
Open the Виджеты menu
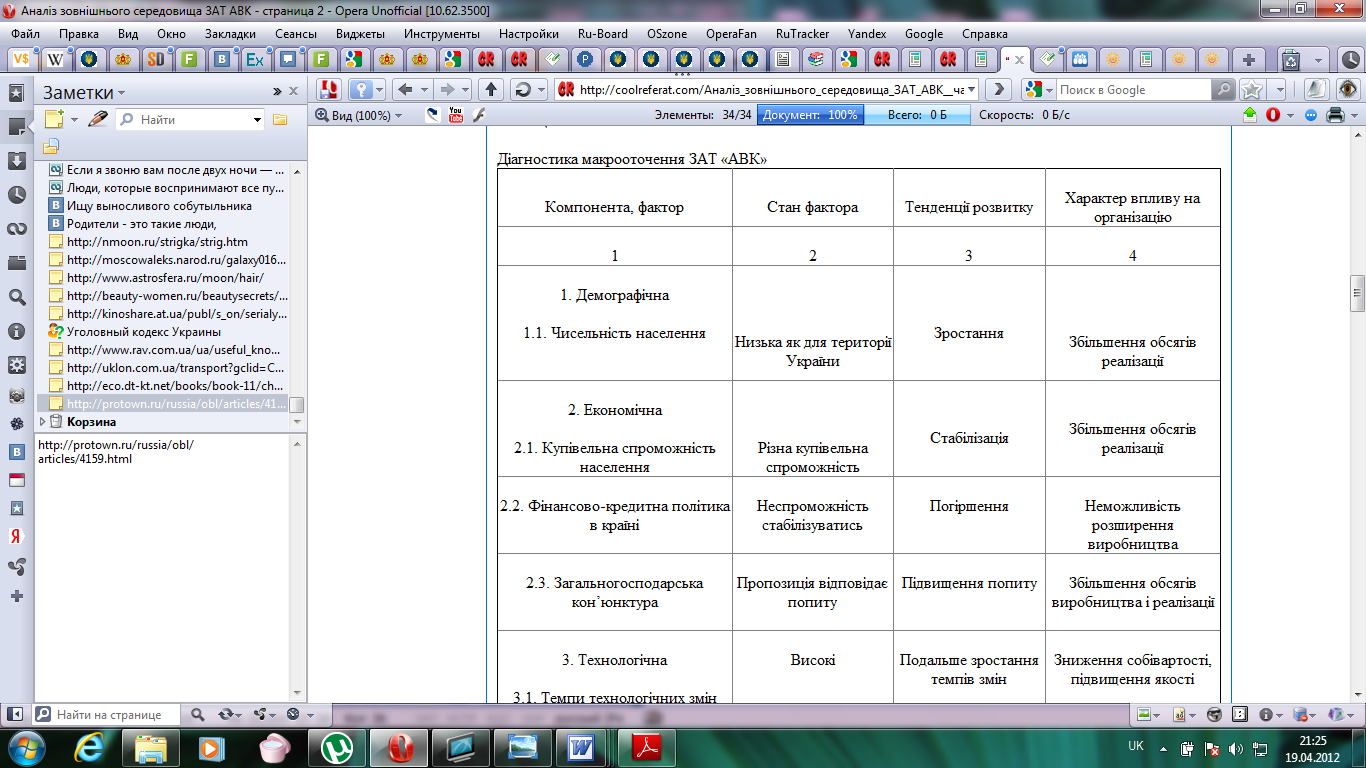pyautogui.click(x=360, y=33)
